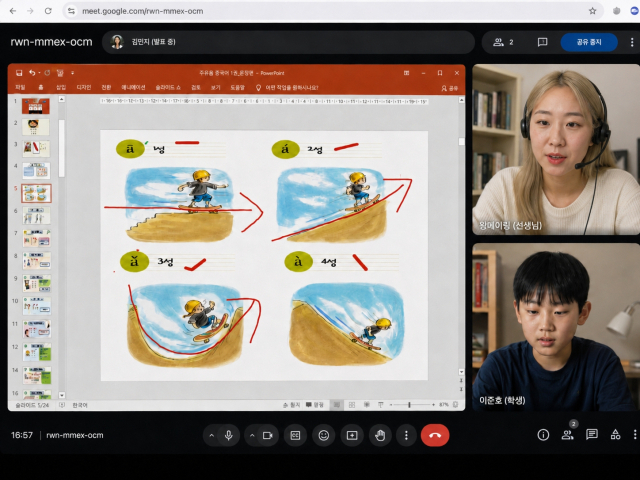Click thumbnail panel scroll up arrow
The width and height of the screenshot is (640, 480).
[62, 99]
